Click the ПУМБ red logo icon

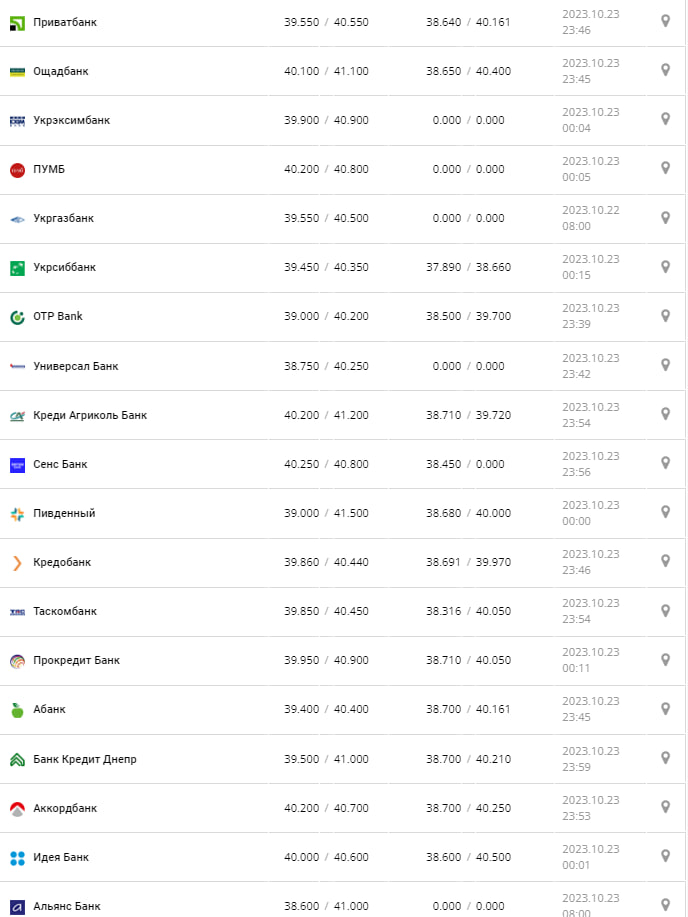[17, 170]
